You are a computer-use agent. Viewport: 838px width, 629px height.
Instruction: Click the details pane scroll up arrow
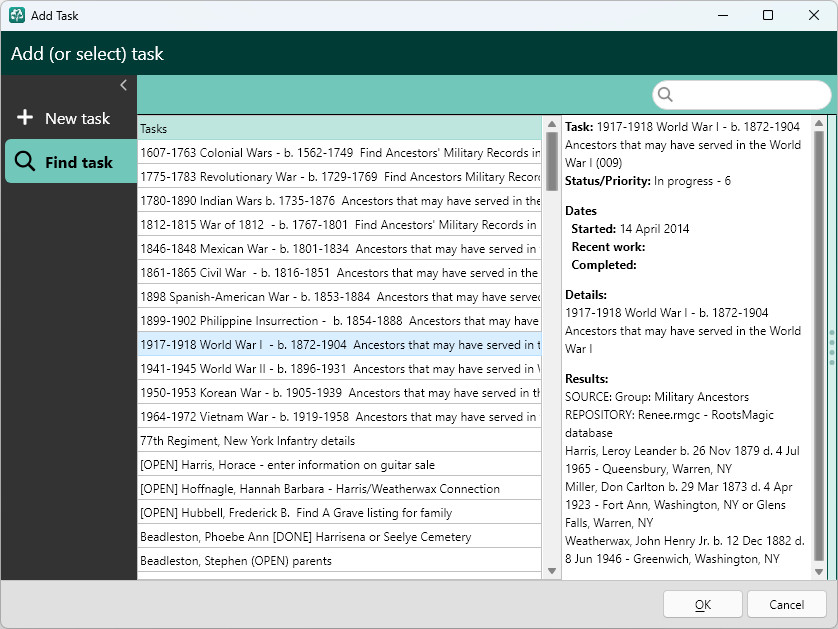[x=819, y=123]
